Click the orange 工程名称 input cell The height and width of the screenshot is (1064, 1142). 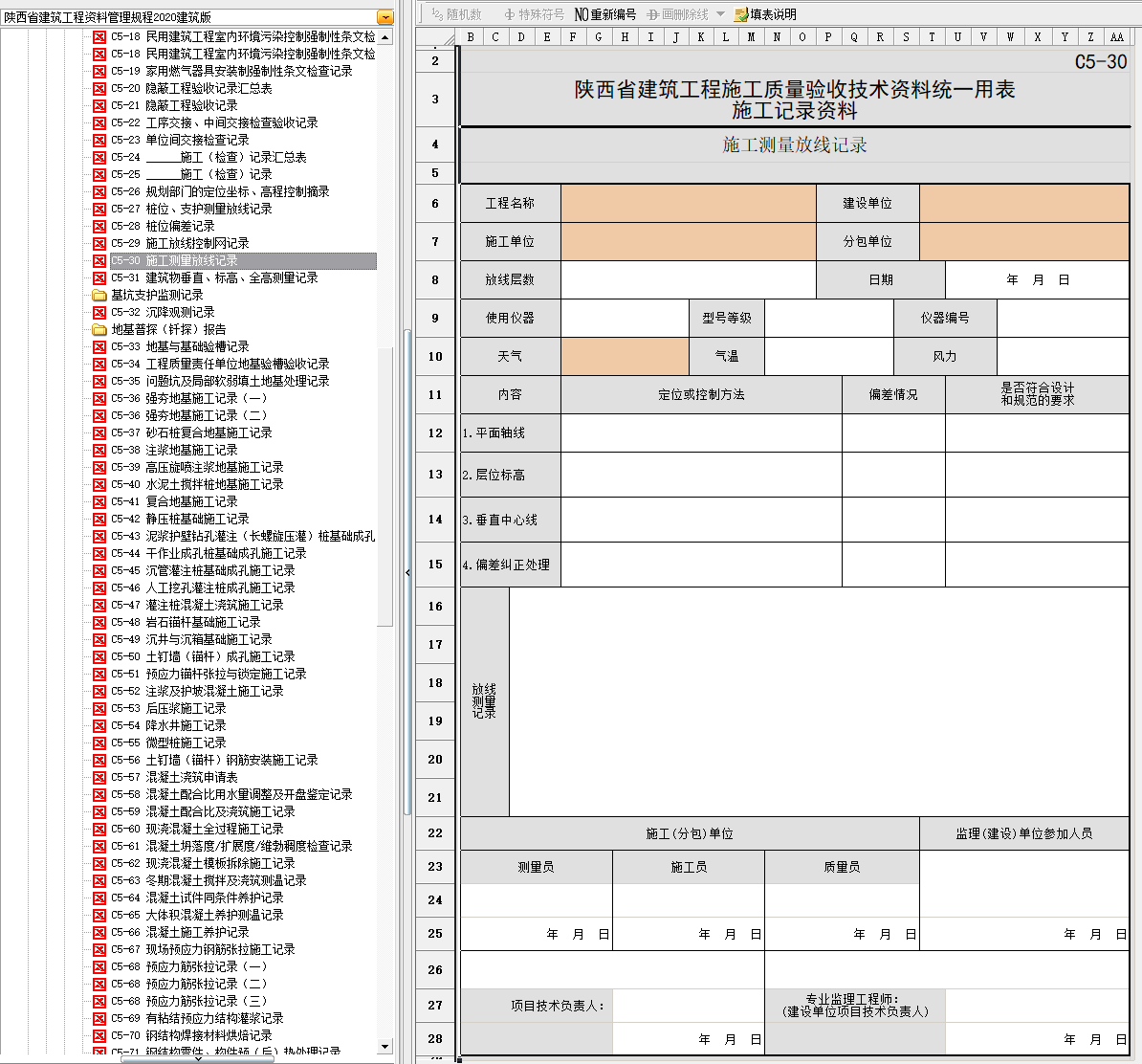688,204
